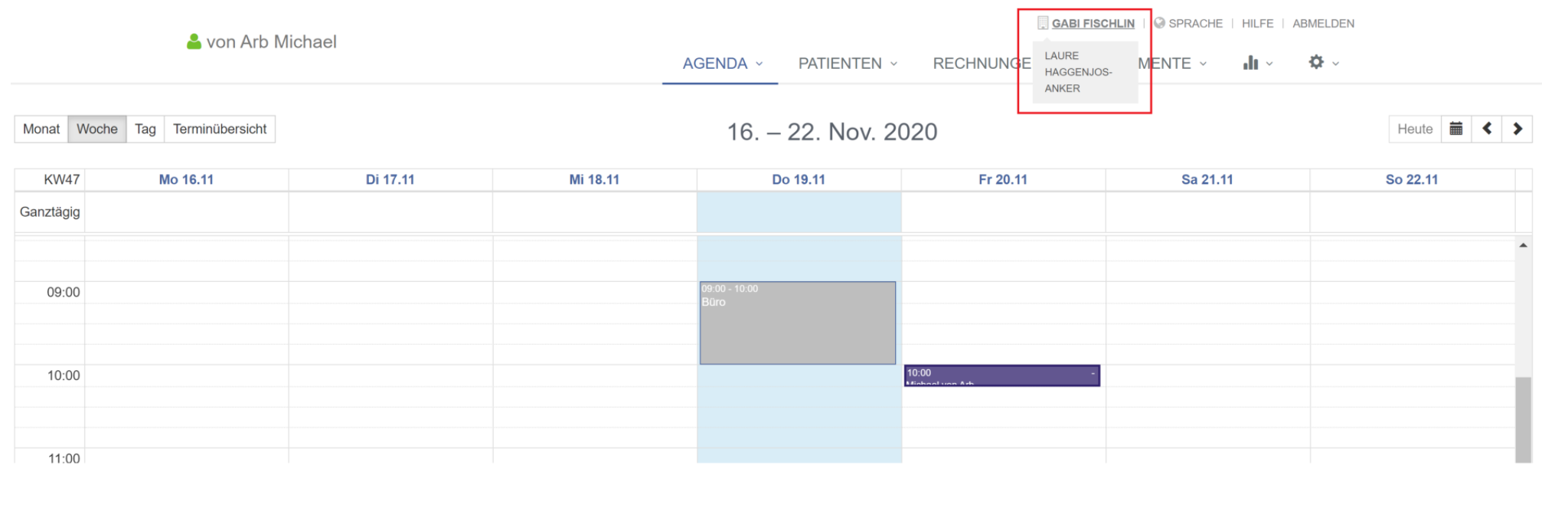This screenshot has height=521, width=1568.
Task: Go to previous week with left arrow
Action: tap(1487, 129)
